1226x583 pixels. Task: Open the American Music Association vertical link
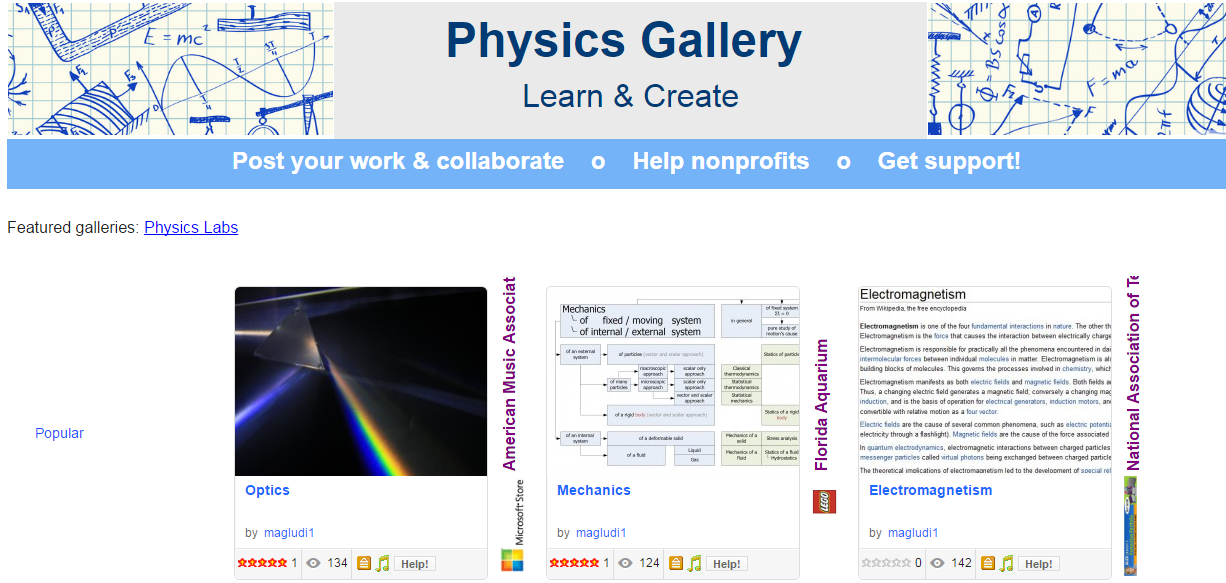[x=510, y=374]
